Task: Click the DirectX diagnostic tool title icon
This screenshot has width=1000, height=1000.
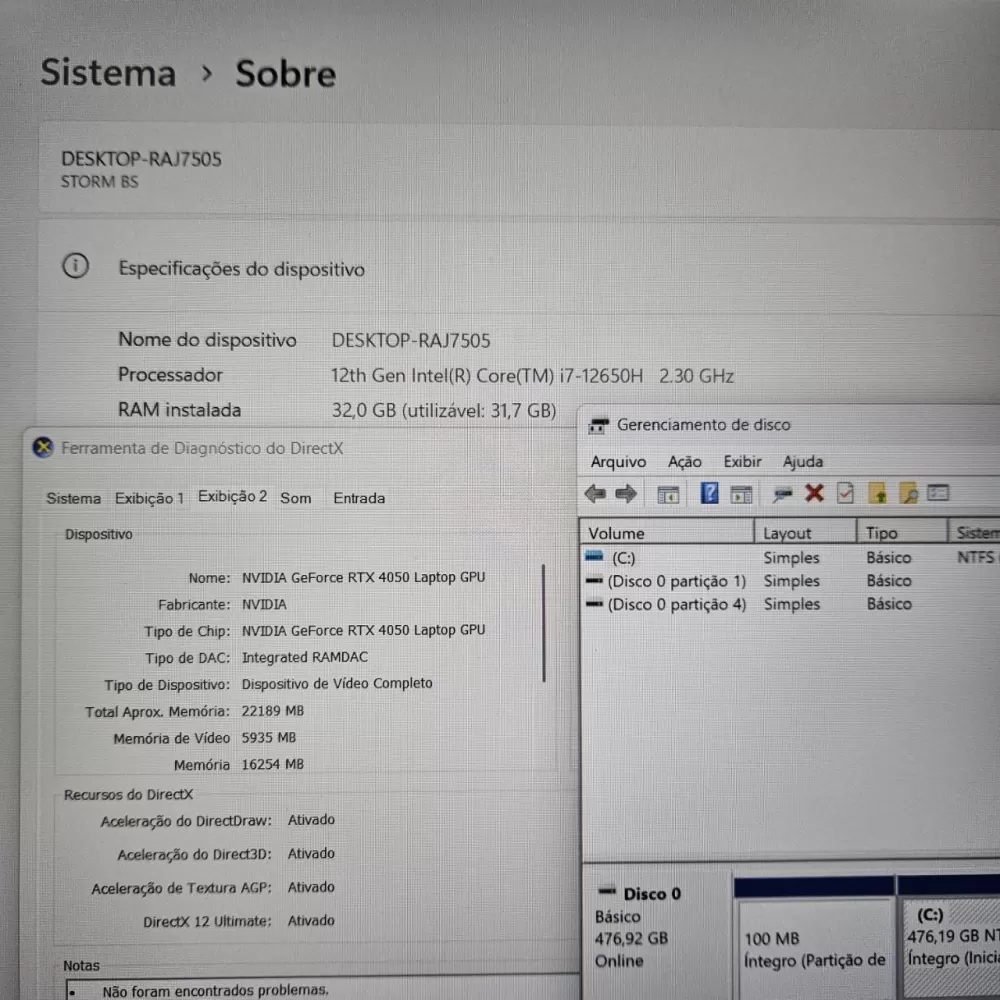Action: click(43, 448)
